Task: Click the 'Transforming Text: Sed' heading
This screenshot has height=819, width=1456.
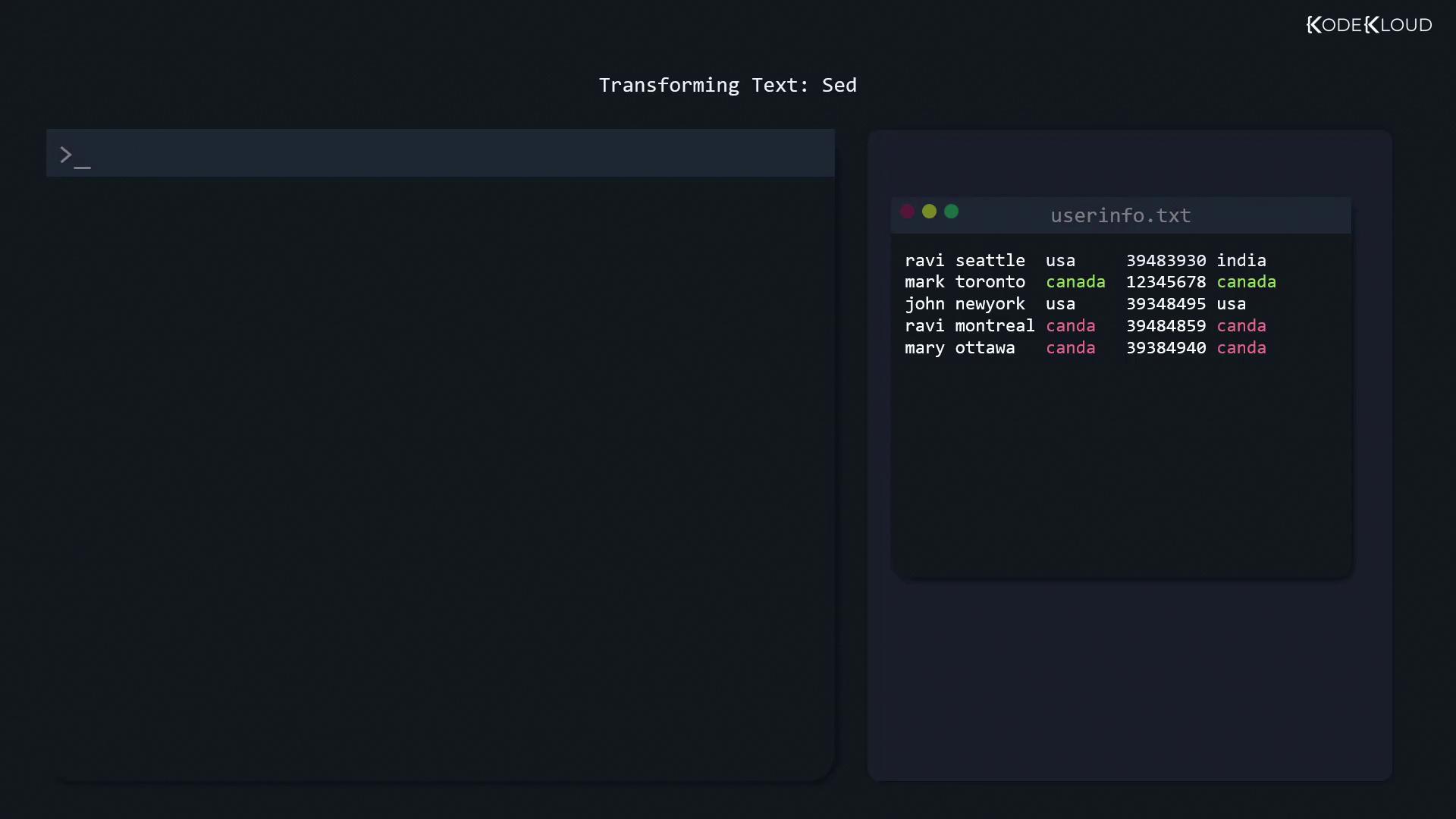Action: [727, 85]
